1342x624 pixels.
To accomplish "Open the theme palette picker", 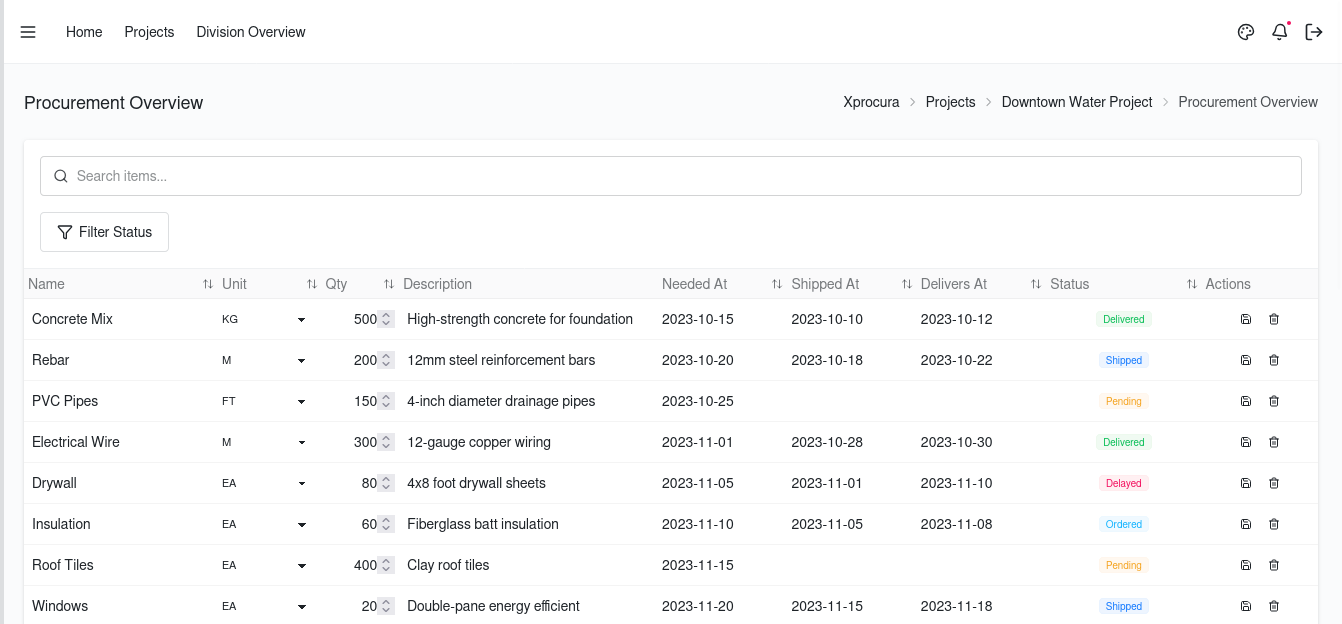I will (1245, 32).
